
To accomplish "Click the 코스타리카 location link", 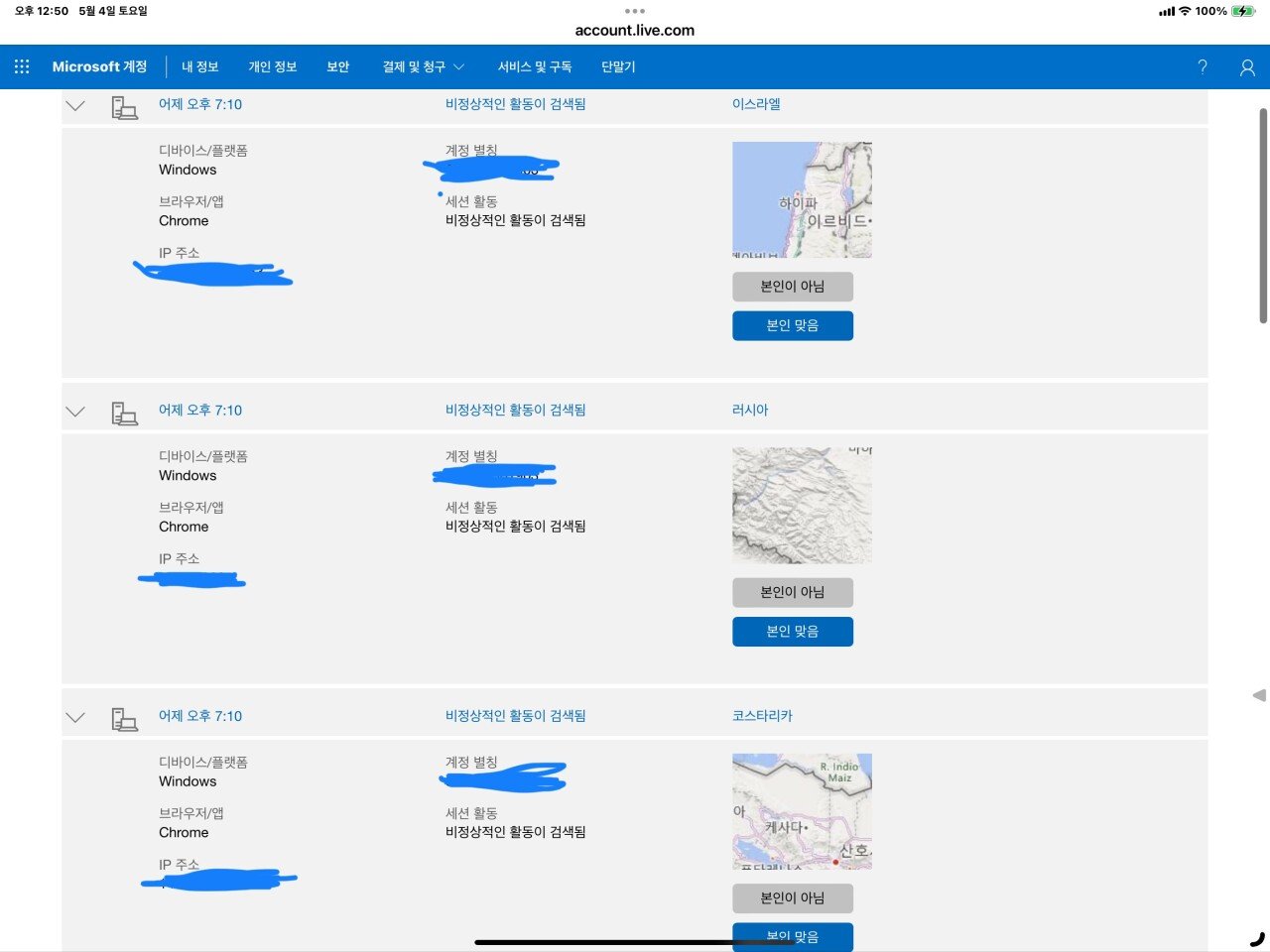I will coord(762,716).
